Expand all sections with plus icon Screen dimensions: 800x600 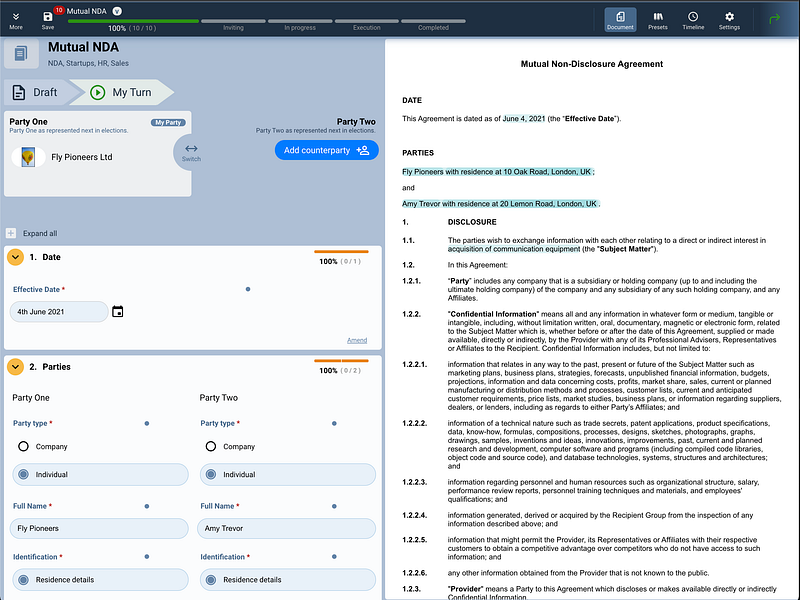click(x=11, y=233)
